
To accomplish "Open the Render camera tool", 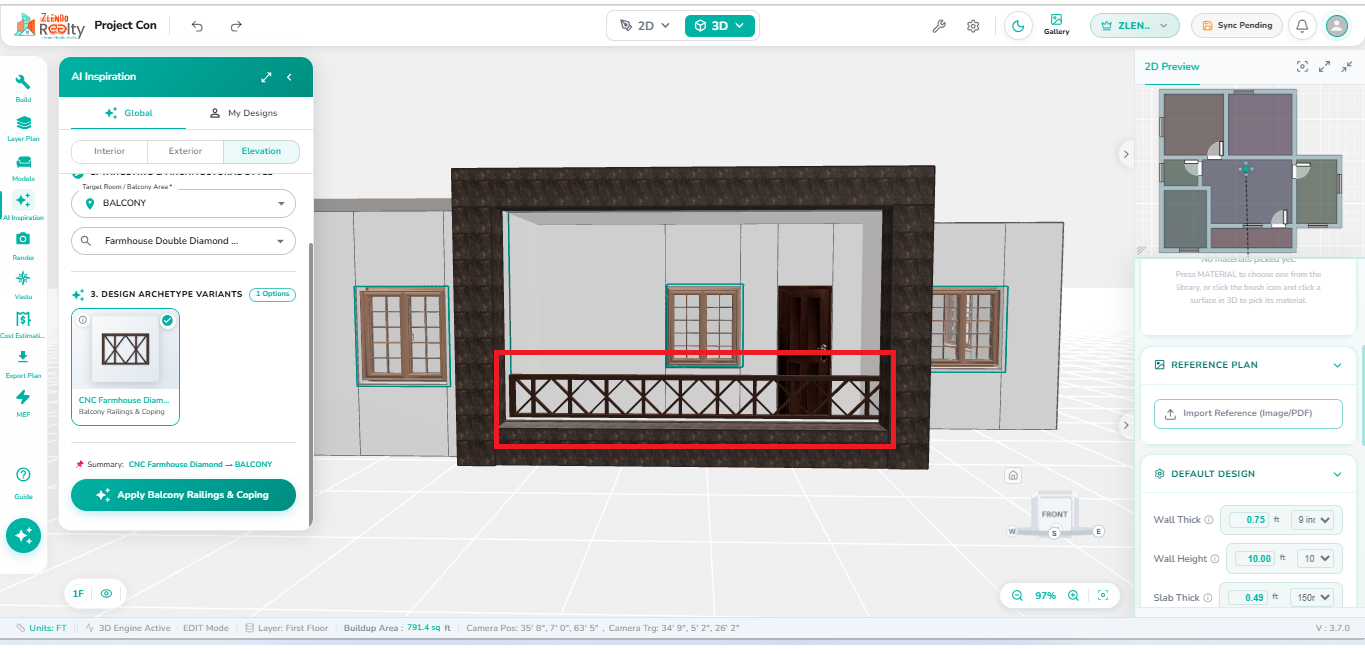I will [x=23, y=245].
